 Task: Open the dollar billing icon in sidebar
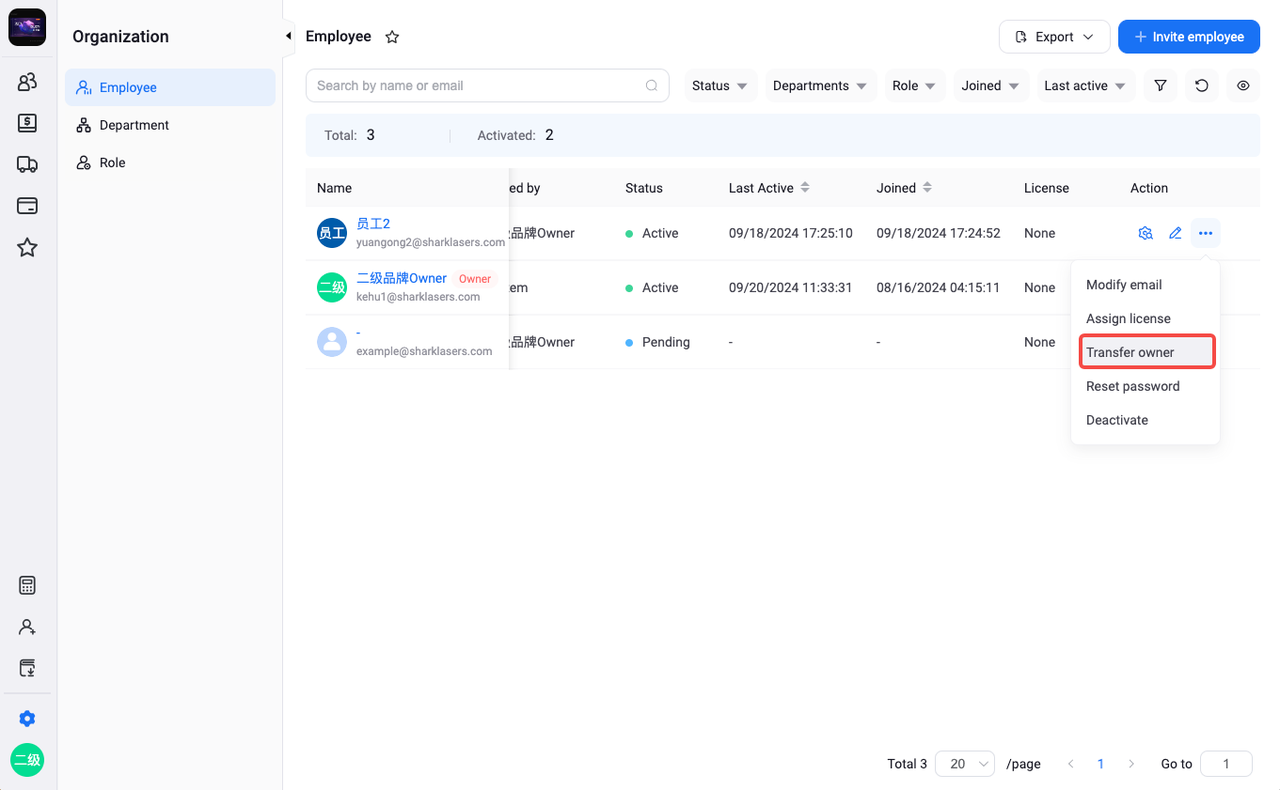coord(27,123)
